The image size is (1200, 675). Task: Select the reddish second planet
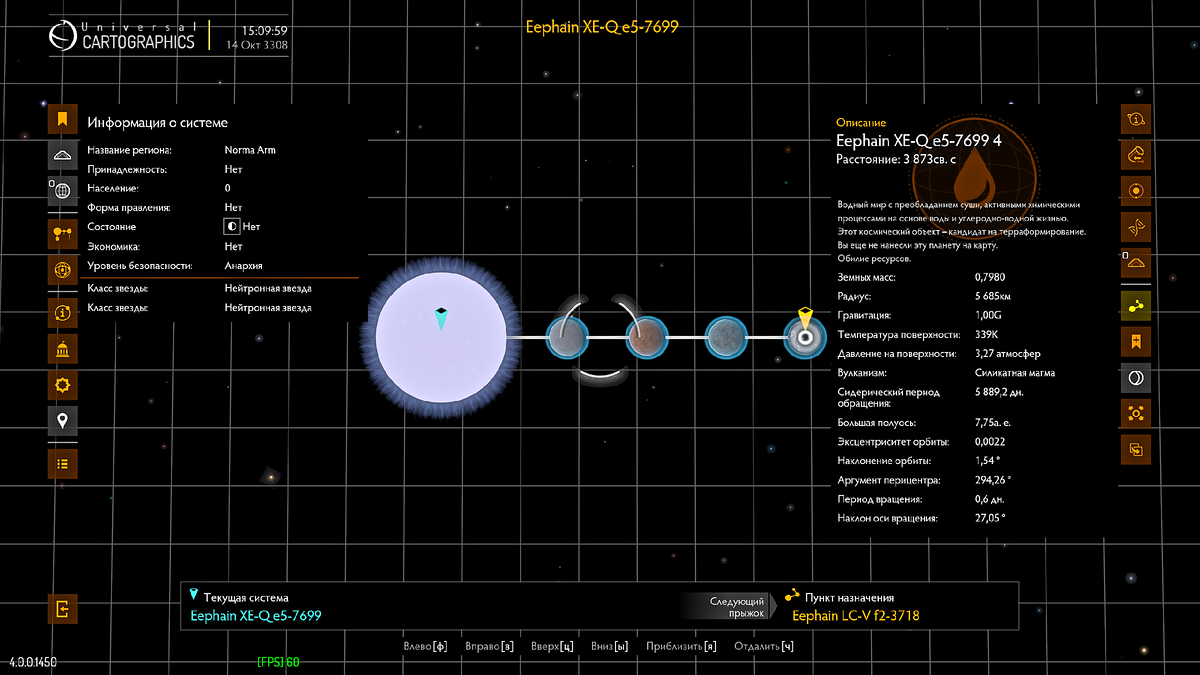point(646,337)
